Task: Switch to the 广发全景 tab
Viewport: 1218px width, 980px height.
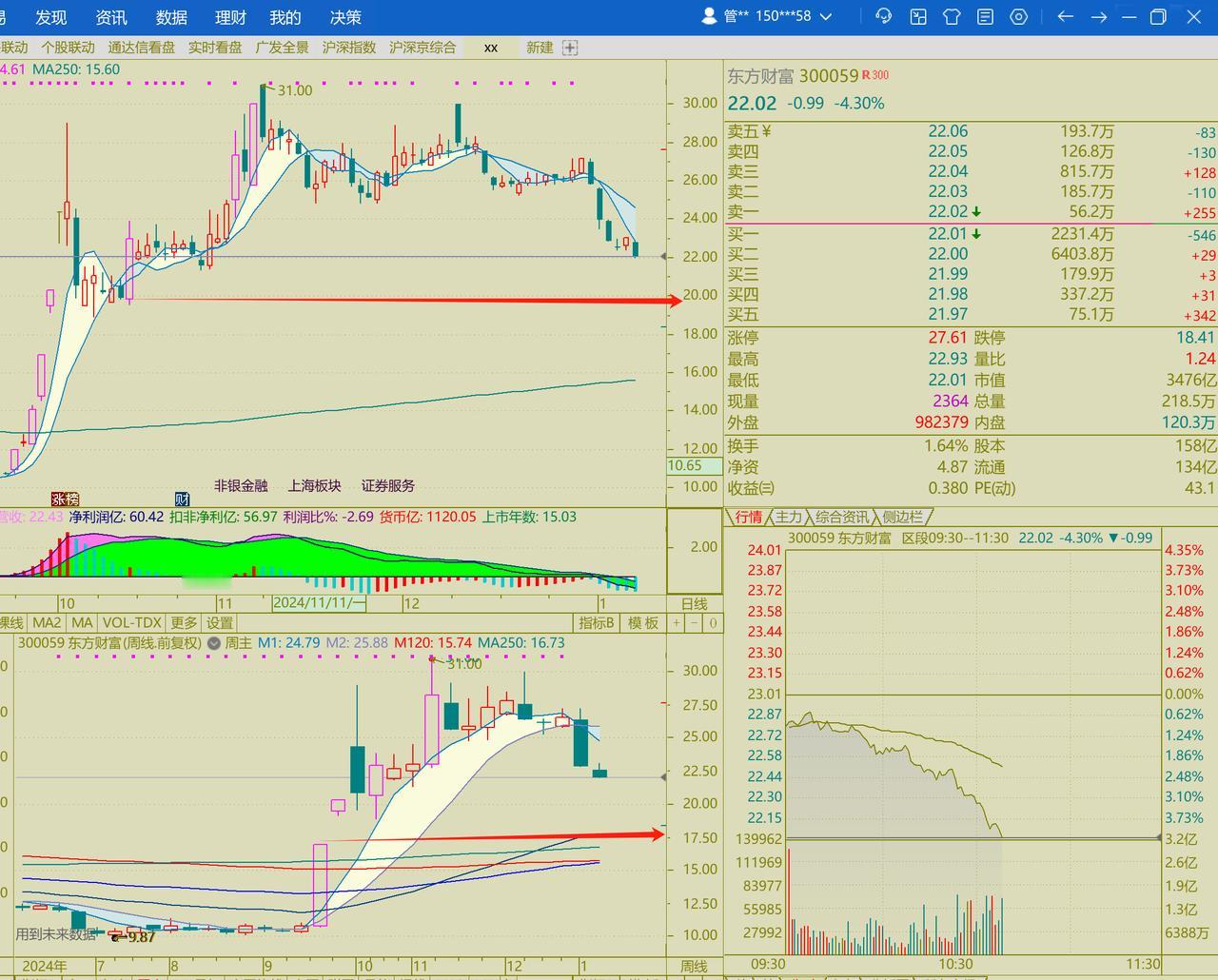Action: click(283, 48)
